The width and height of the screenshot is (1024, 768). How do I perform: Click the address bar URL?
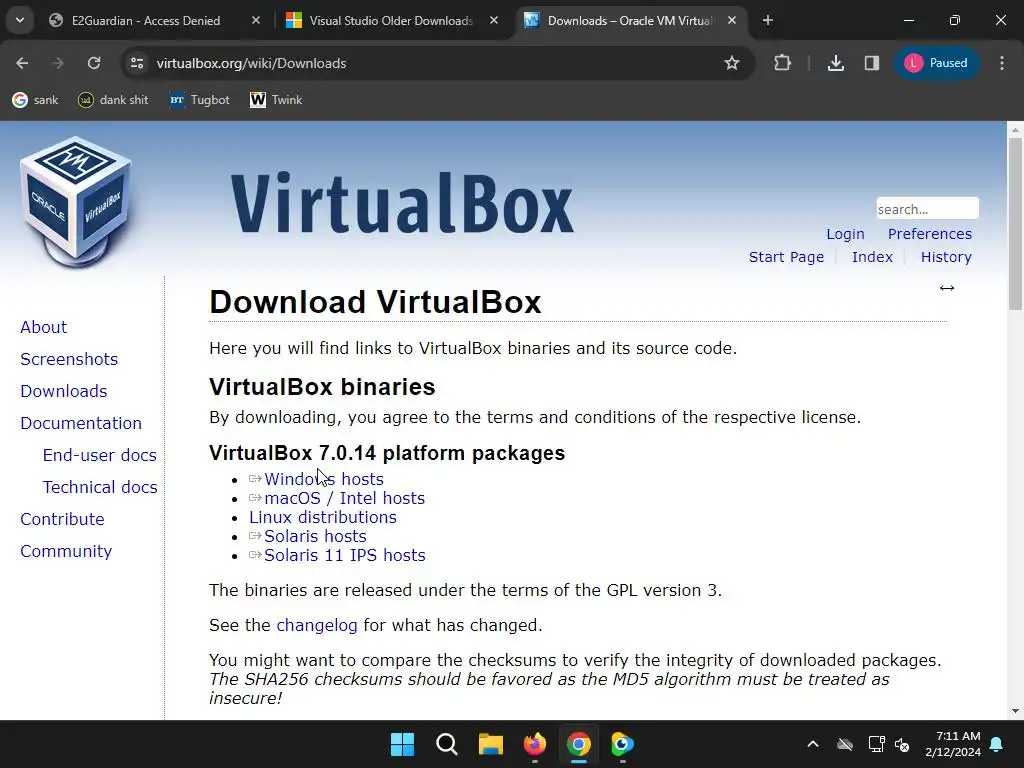(x=251, y=63)
